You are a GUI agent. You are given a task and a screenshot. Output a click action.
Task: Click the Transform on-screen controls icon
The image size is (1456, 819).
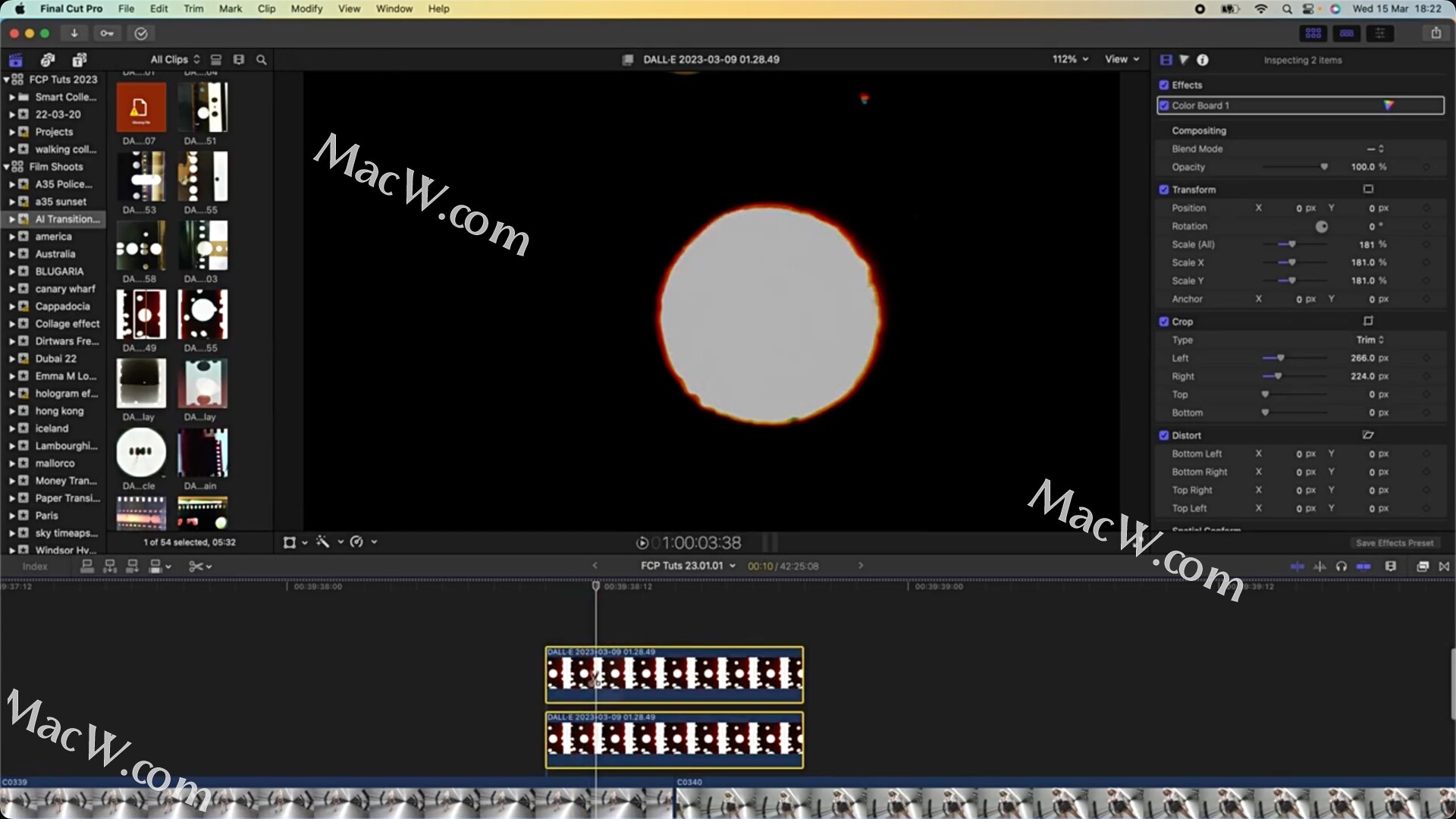pyautogui.click(x=1368, y=189)
